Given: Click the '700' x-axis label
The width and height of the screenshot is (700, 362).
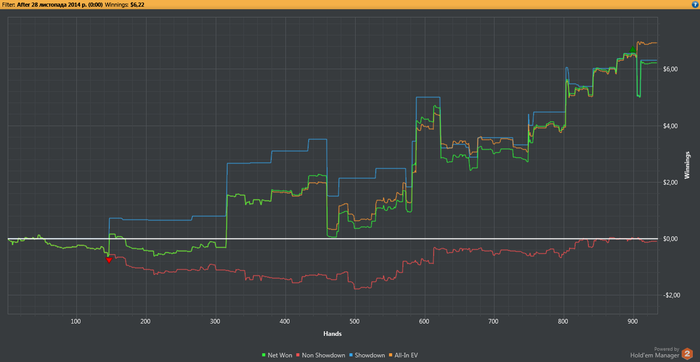Looking at the screenshot, I should (494, 321).
